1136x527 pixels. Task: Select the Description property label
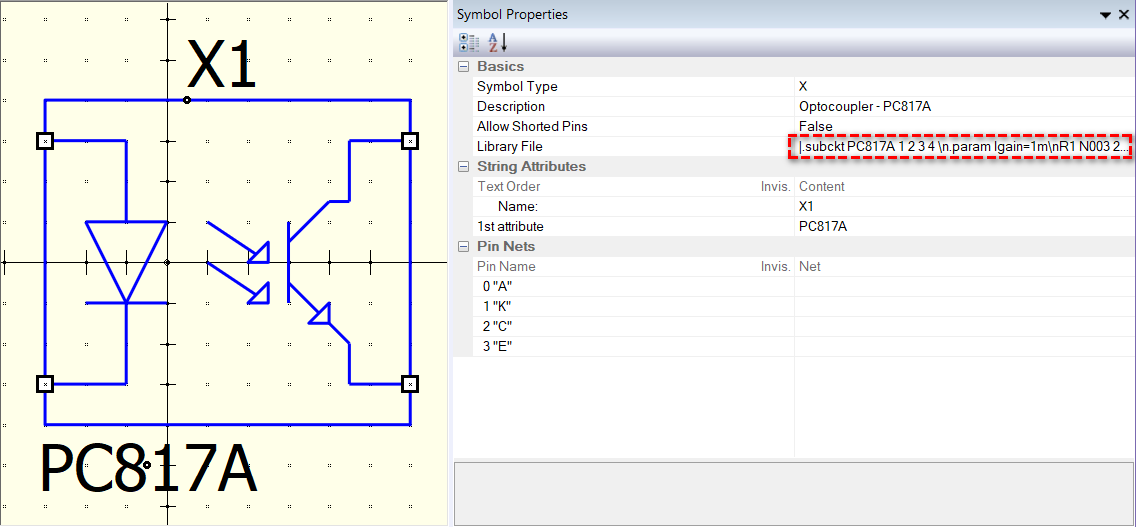pyautogui.click(x=511, y=107)
